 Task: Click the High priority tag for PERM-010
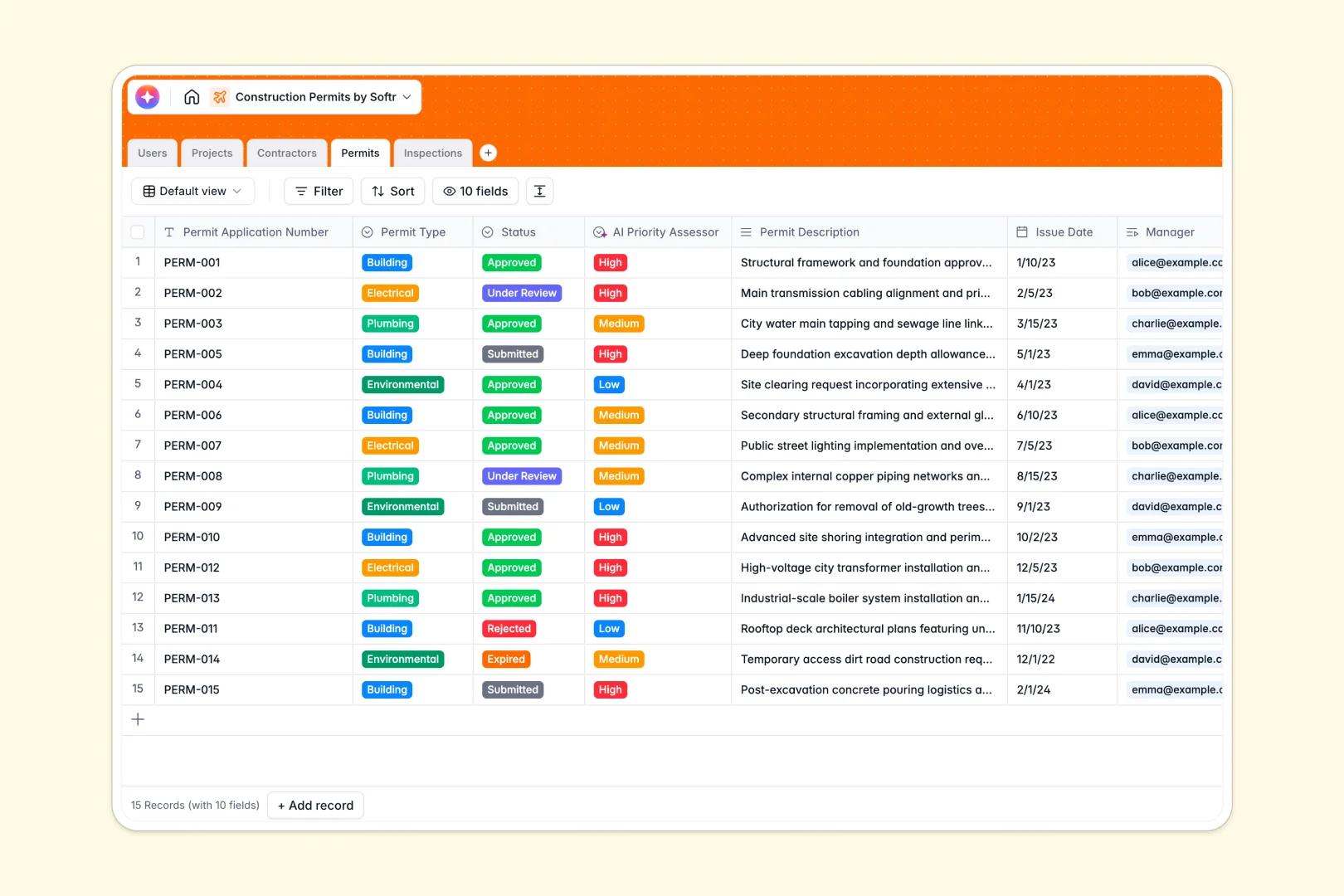click(x=611, y=538)
